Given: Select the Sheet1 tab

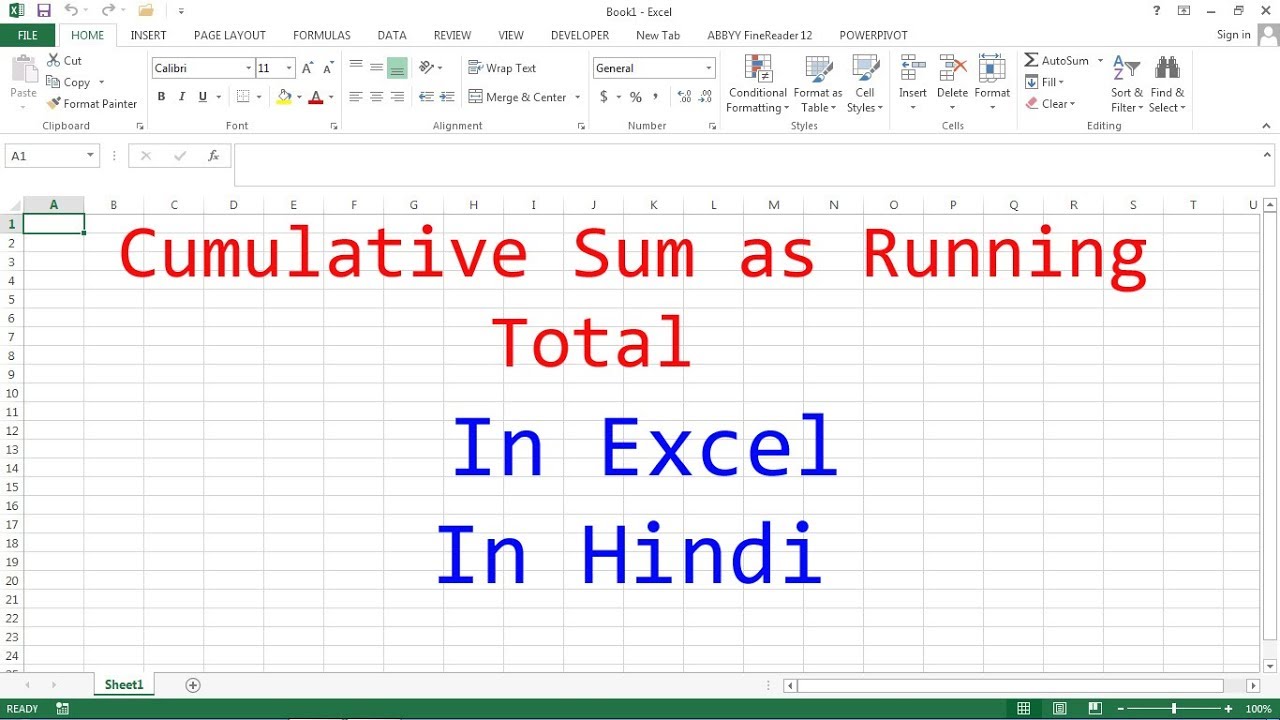Looking at the screenshot, I should [x=124, y=685].
